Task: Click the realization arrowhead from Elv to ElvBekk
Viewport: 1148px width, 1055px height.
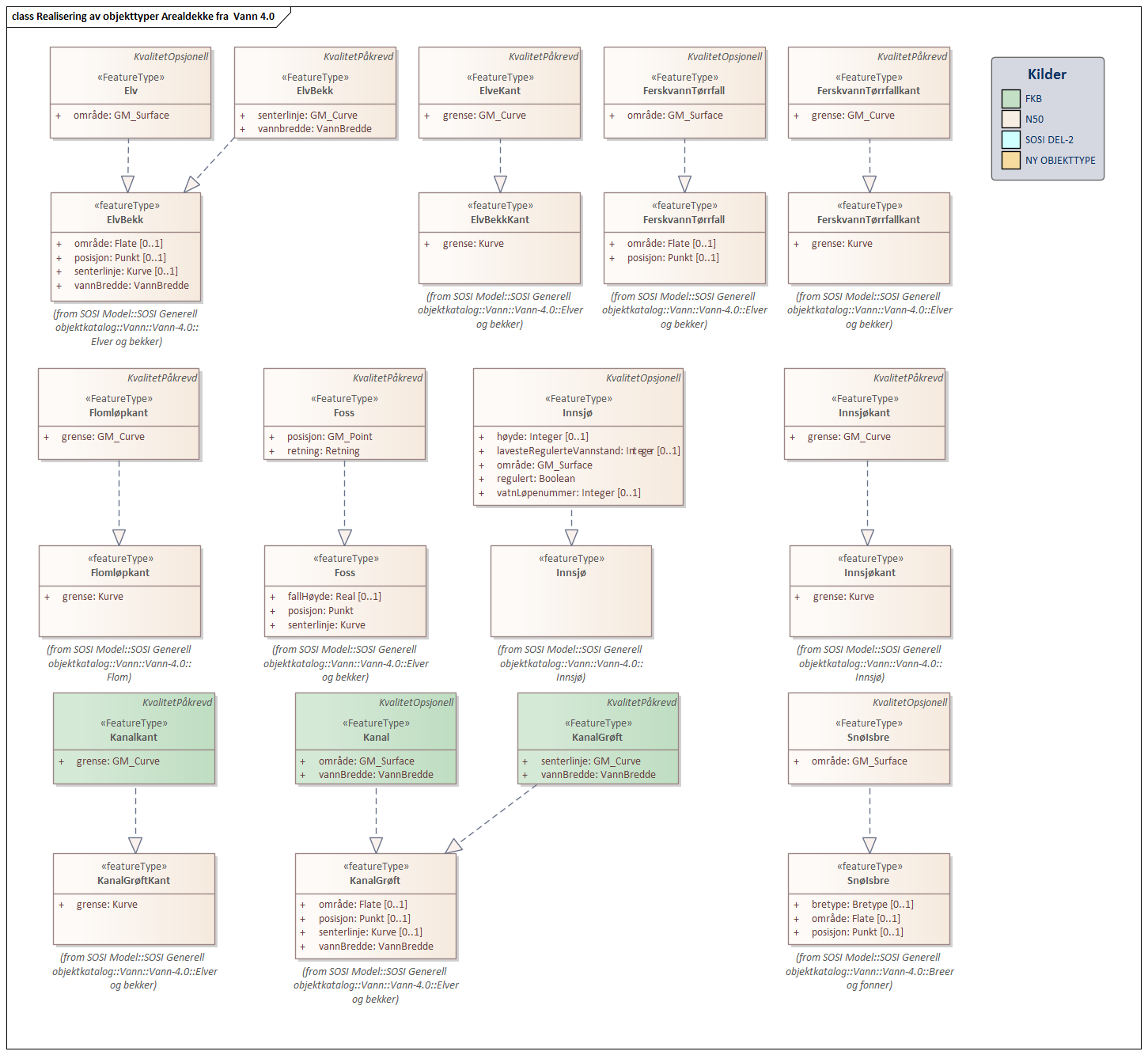Action: coord(128,184)
